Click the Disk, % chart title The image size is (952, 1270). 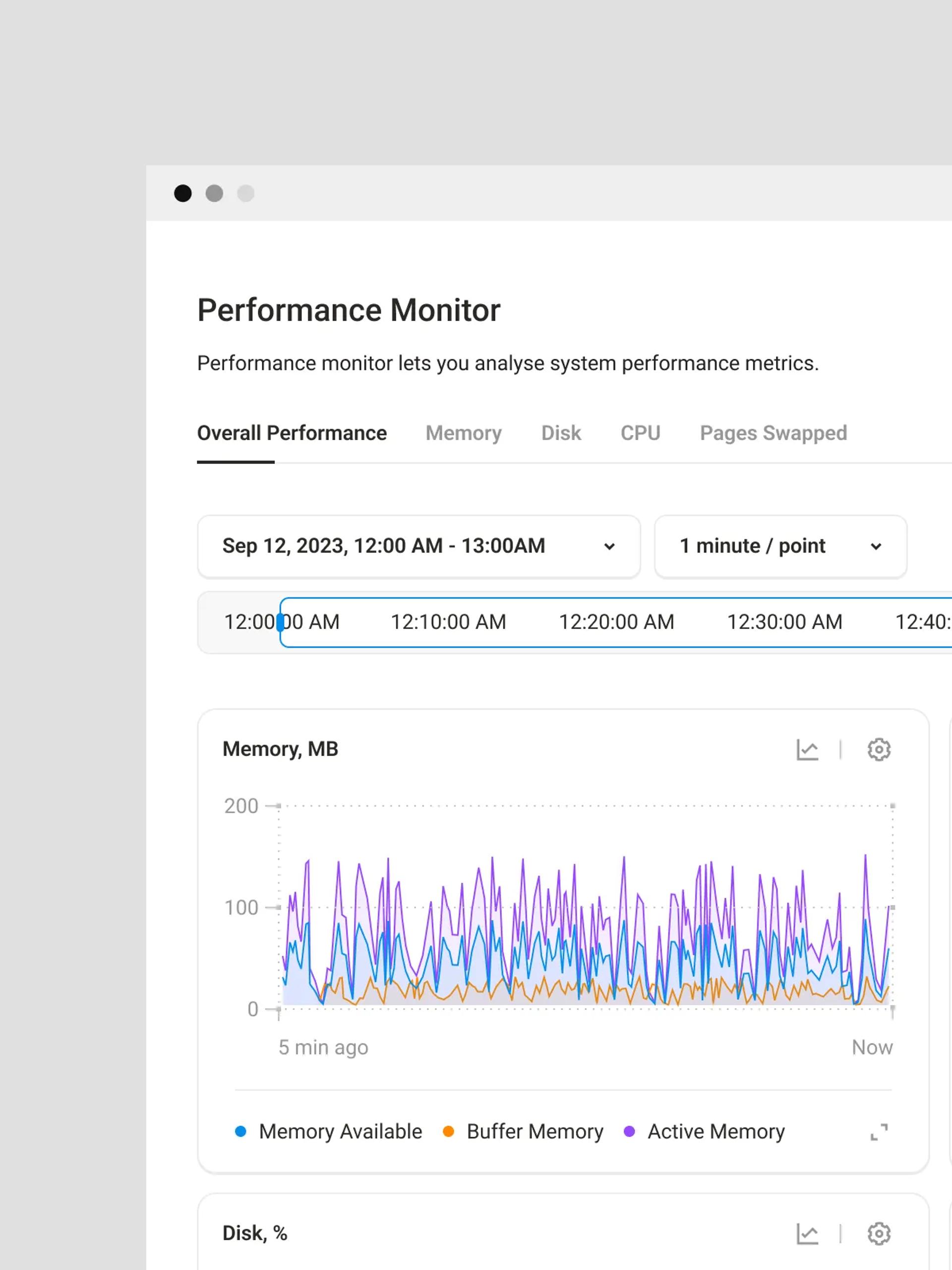(x=255, y=1234)
